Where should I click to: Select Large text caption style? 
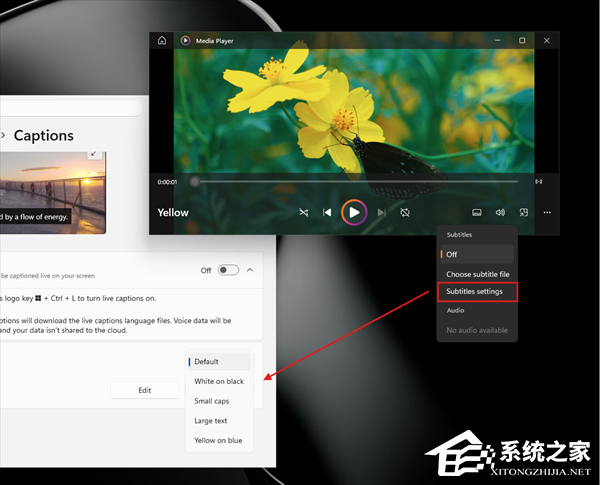220,421
